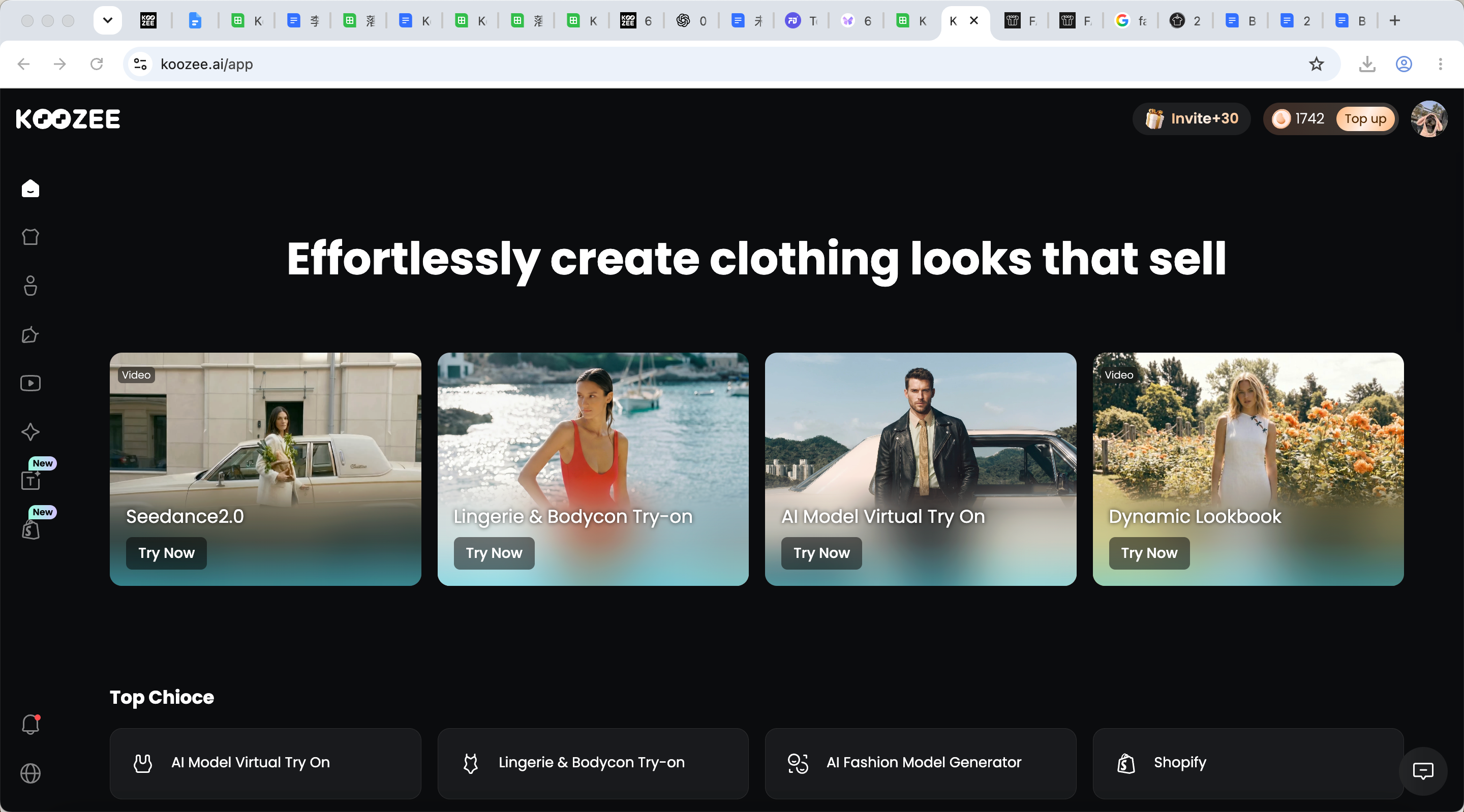Open AI Model Virtual Try On in Top Choice
Viewport: 1464px width, 812px height.
[265, 763]
